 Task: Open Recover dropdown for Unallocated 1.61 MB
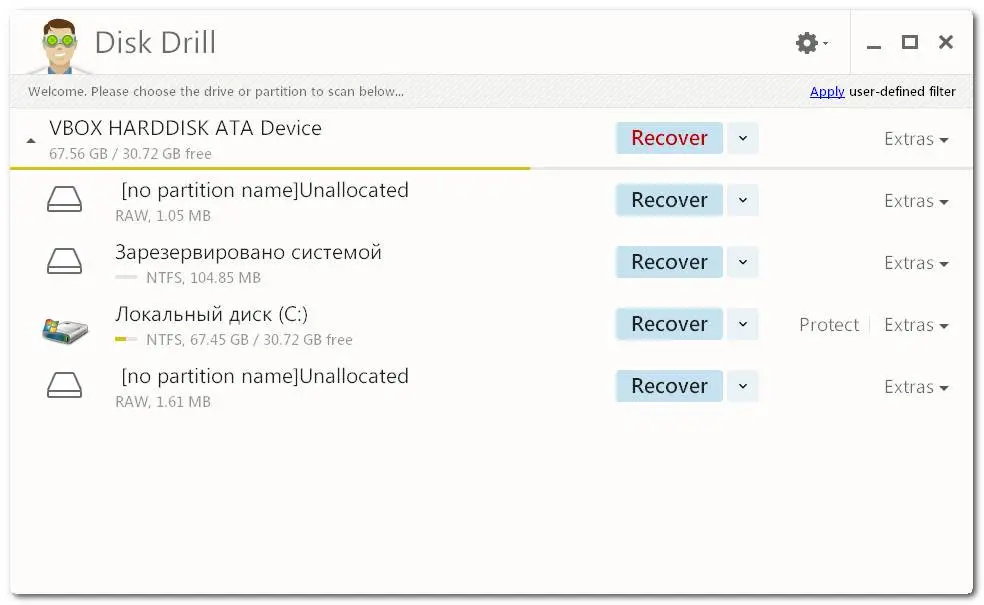pyautogui.click(x=742, y=386)
